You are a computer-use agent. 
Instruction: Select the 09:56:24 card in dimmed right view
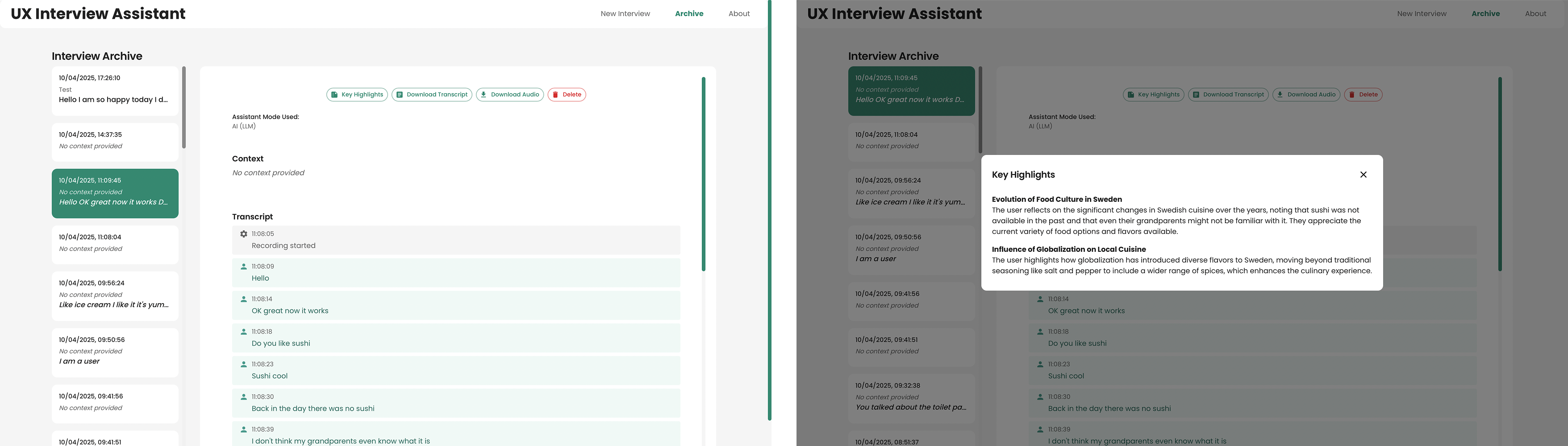pos(911,193)
